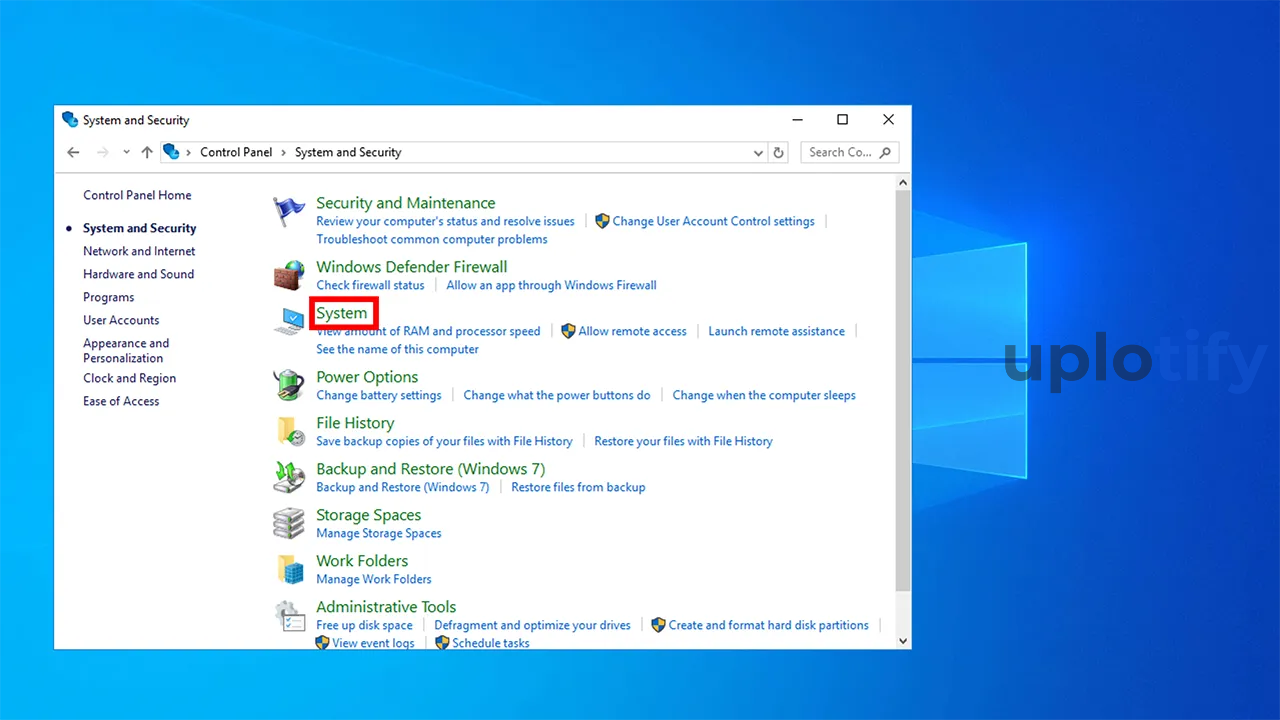Open Power Options heading
Screen dimensions: 1280x720
367,377
